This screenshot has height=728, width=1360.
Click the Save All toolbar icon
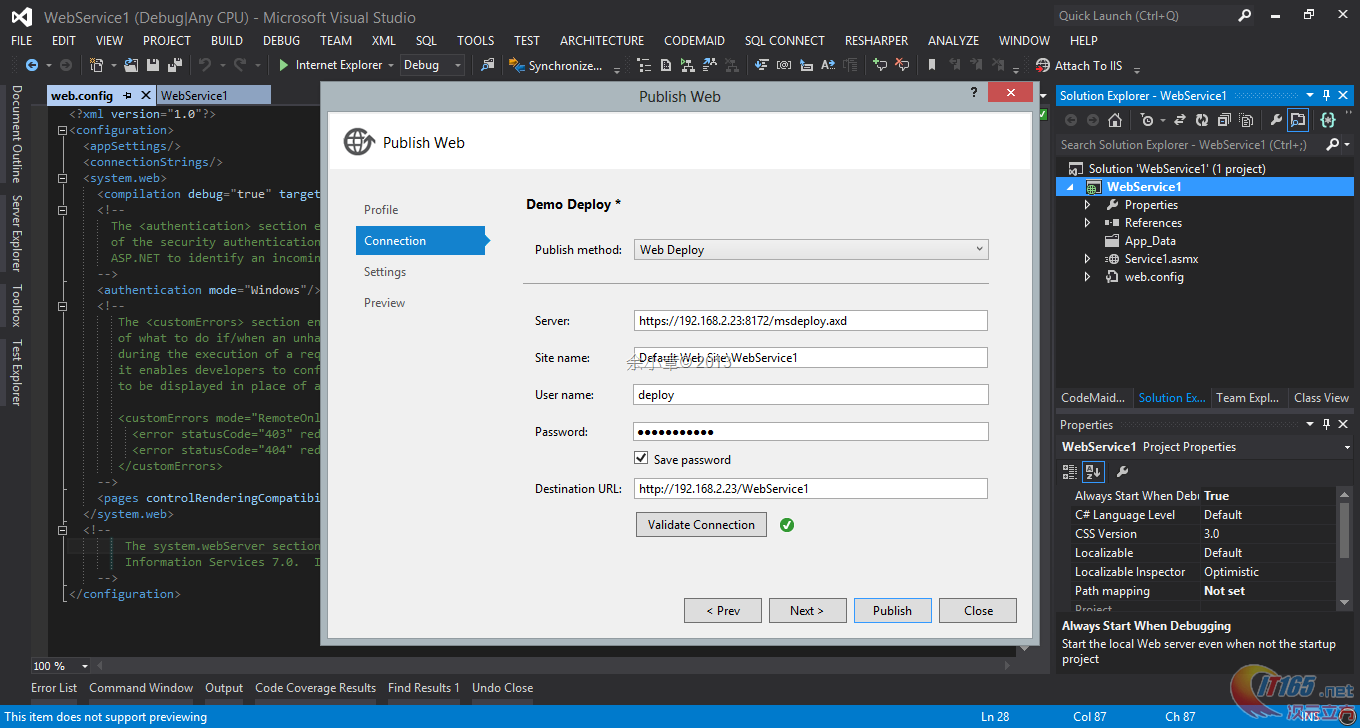pos(175,65)
